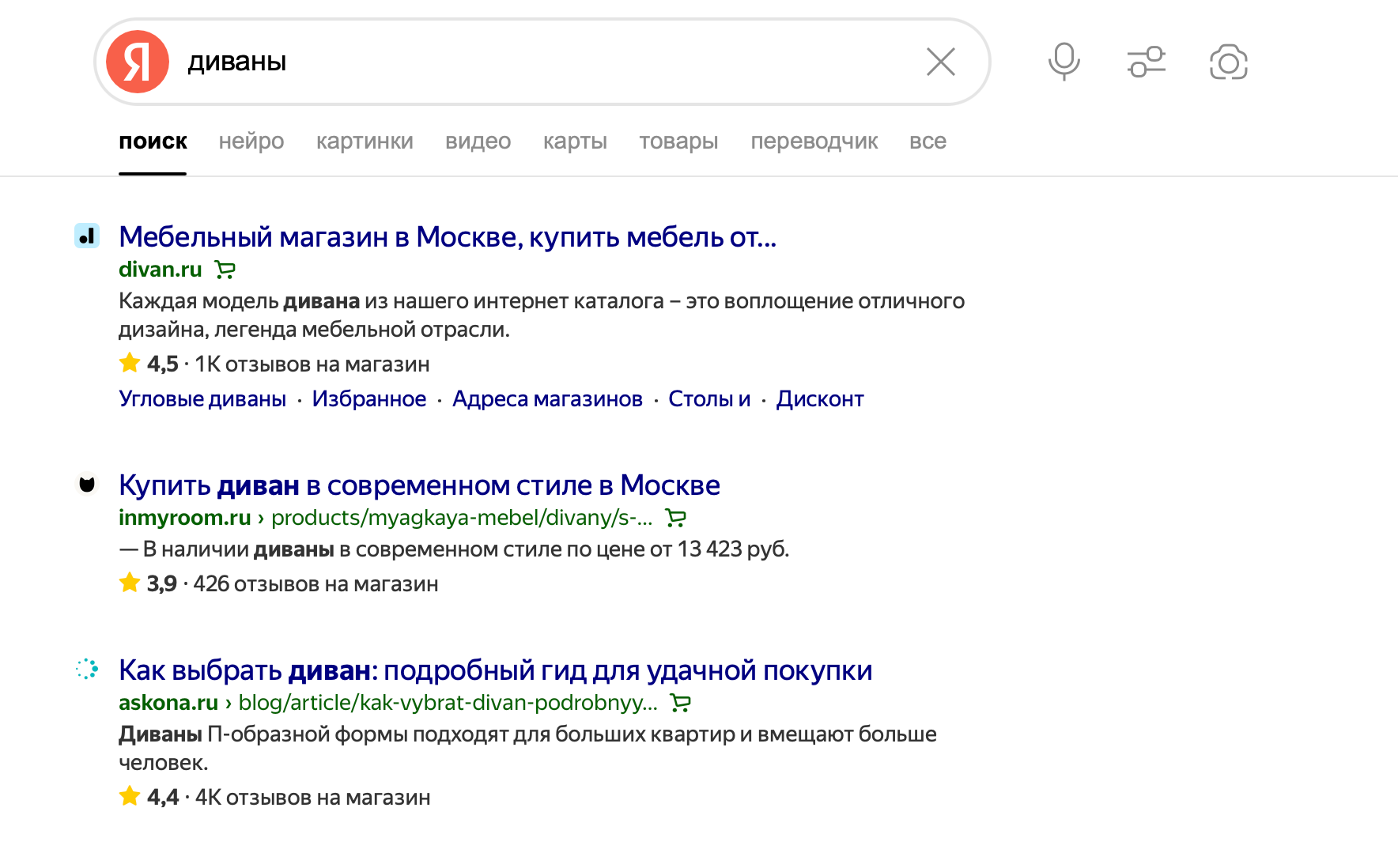Open the Дисконт sitelink
1398x868 pixels.
pos(819,399)
